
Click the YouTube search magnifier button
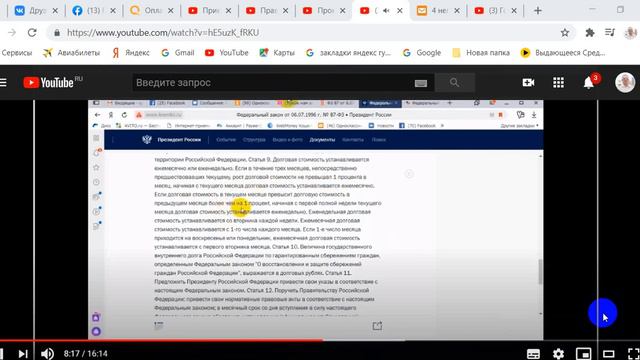point(455,82)
